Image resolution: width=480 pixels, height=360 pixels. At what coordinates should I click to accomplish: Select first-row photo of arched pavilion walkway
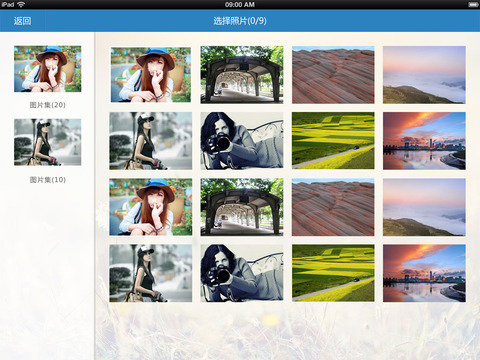[242, 75]
